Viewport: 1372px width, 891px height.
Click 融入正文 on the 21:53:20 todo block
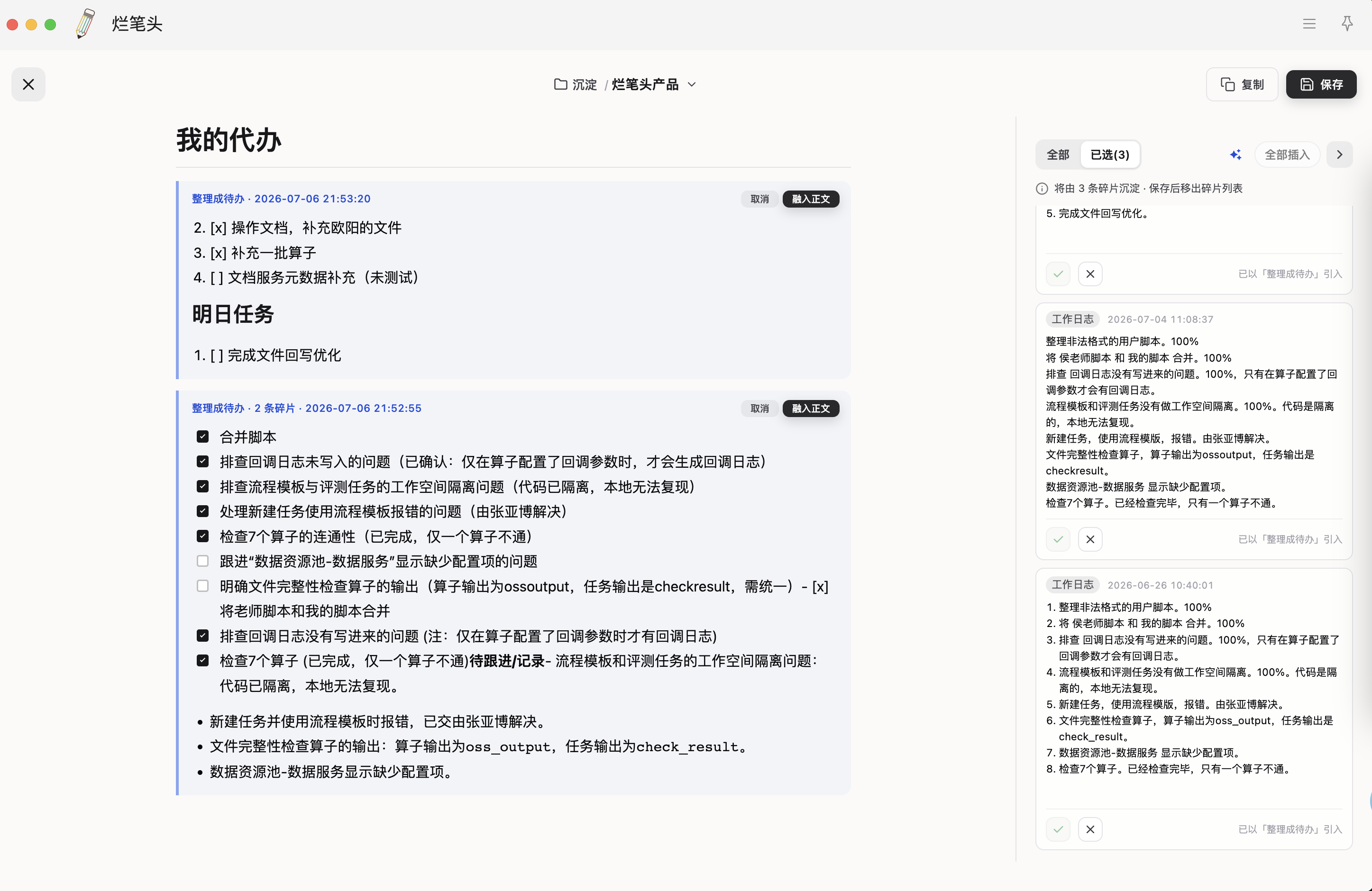(811, 199)
